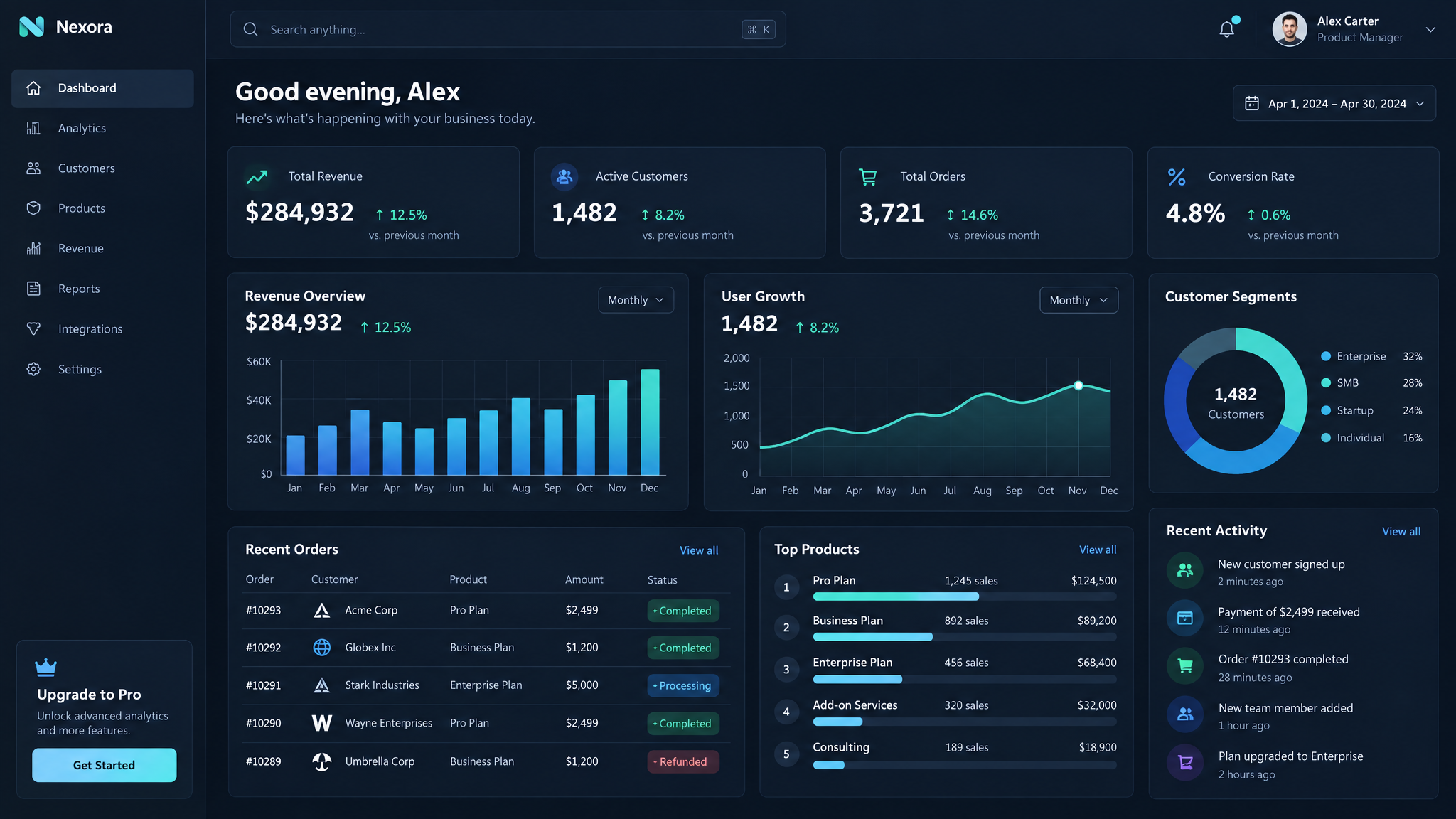Click the Reports document icon in sidebar

coord(33,289)
